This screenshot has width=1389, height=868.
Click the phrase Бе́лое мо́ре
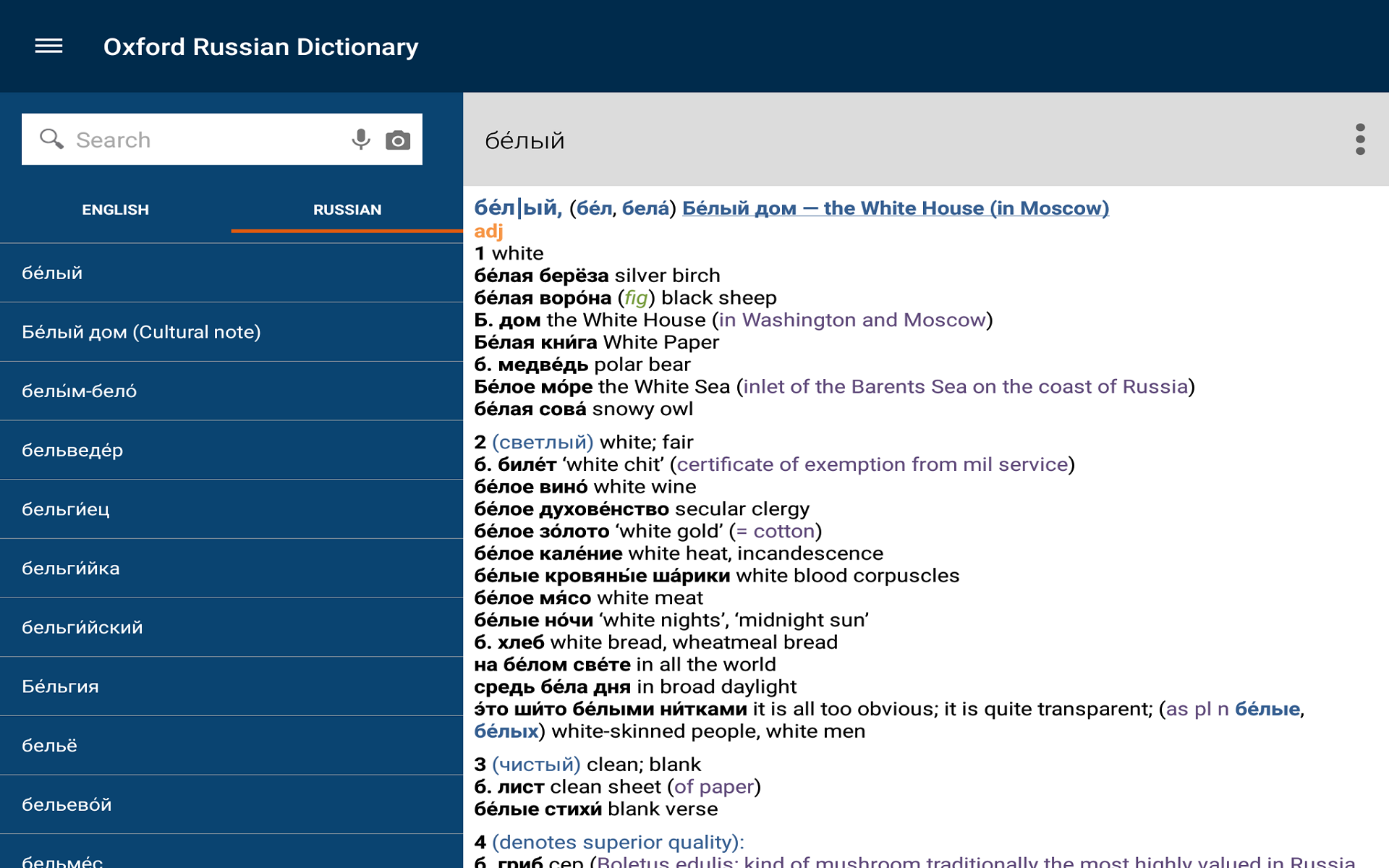pyautogui.click(x=533, y=387)
